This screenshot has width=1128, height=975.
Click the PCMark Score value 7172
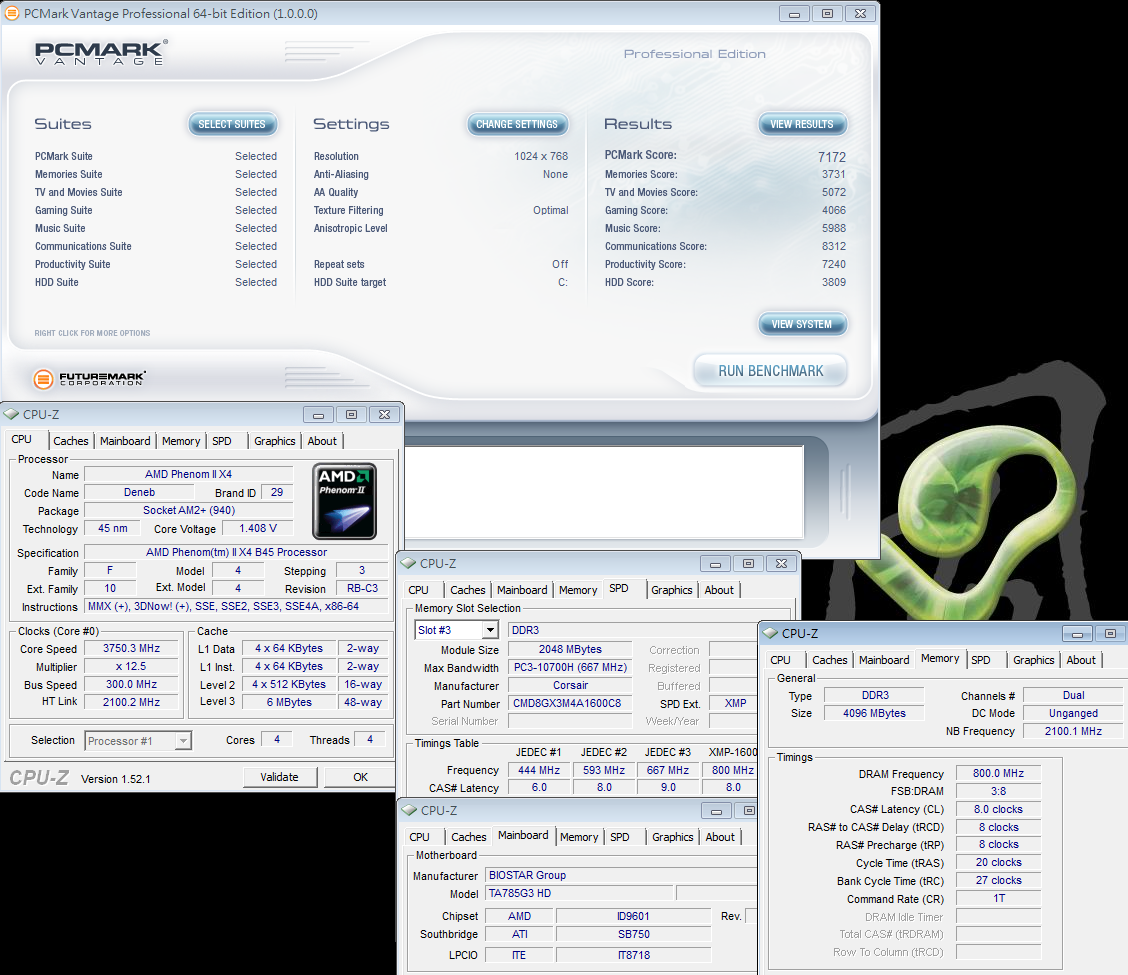point(832,157)
